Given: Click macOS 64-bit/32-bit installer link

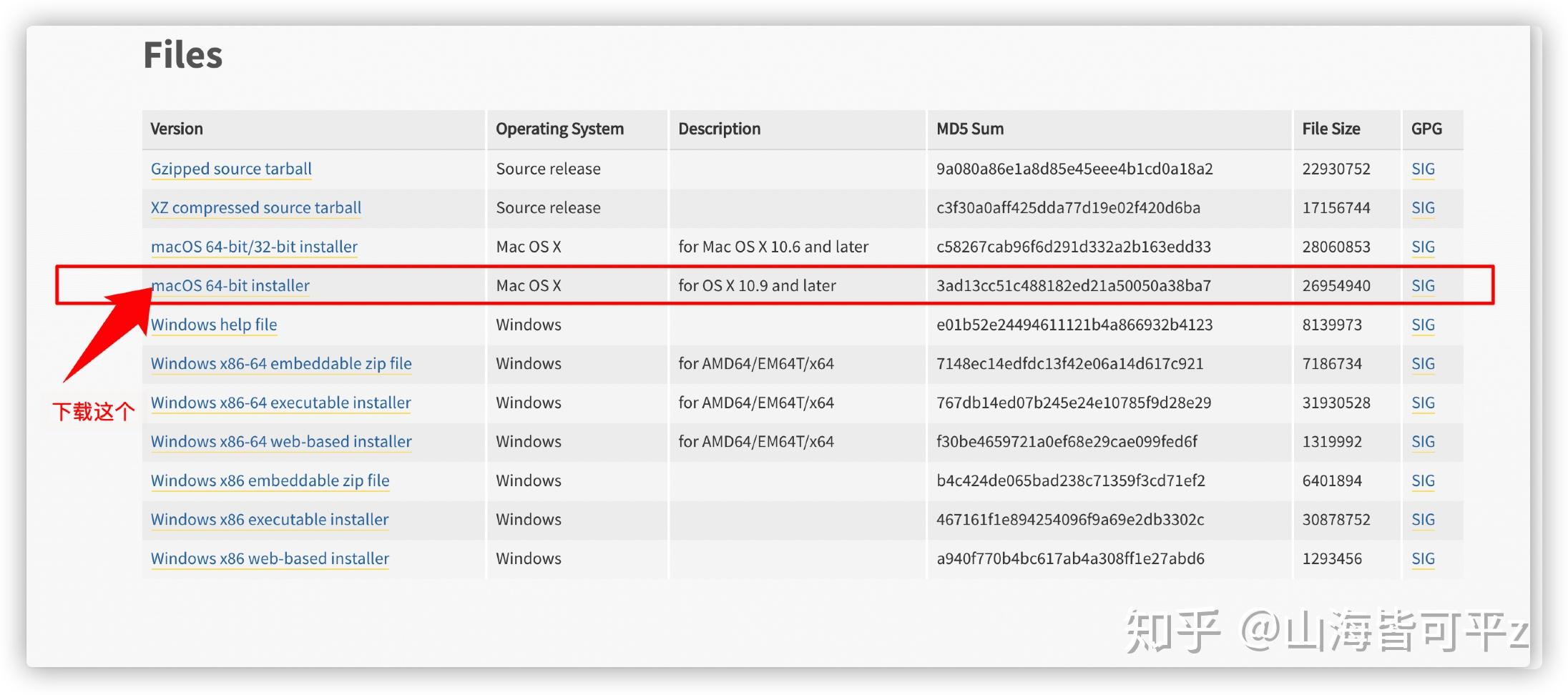Looking at the screenshot, I should click(x=254, y=247).
